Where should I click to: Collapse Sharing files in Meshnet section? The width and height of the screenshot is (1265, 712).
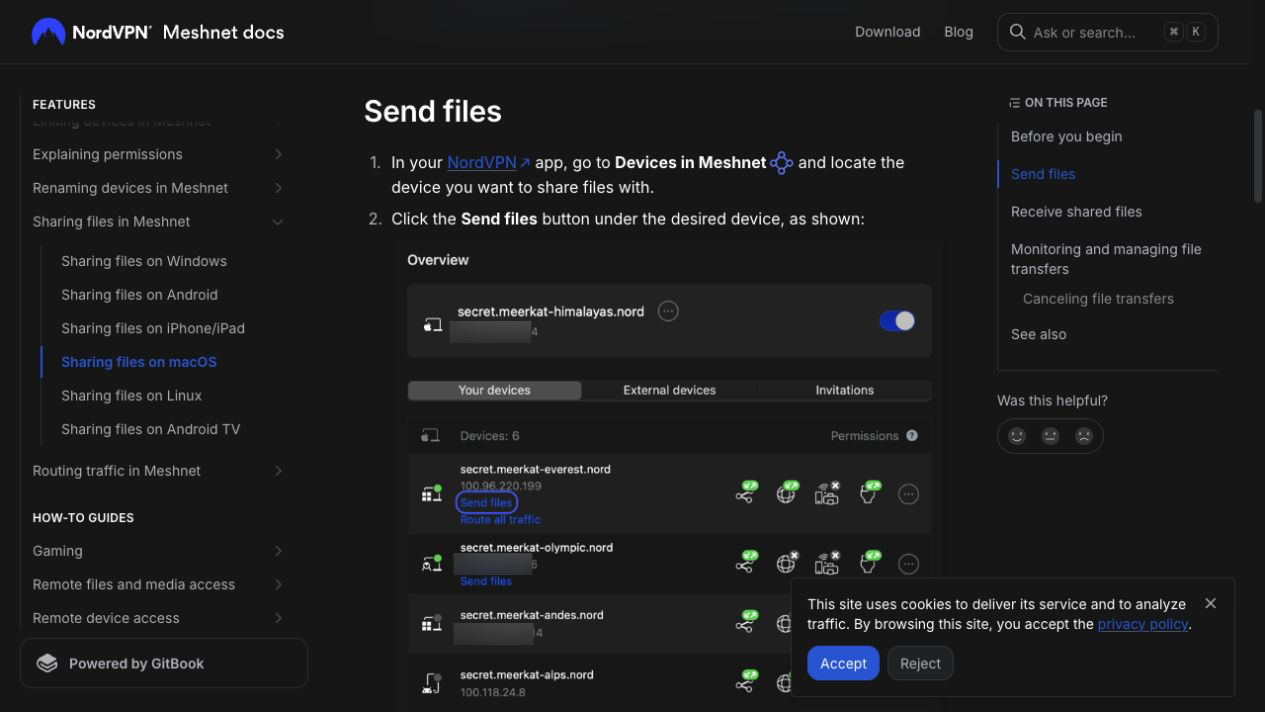(x=278, y=222)
